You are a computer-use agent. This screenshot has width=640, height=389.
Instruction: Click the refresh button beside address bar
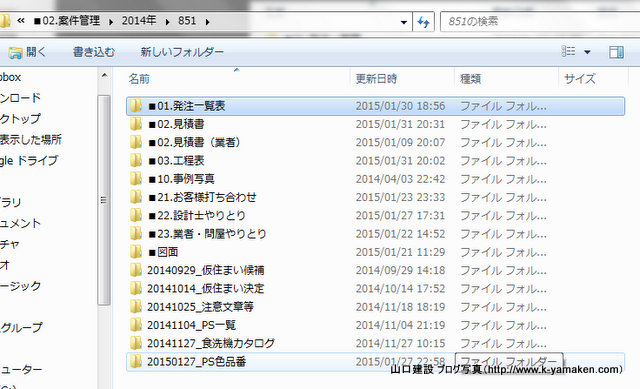point(424,22)
